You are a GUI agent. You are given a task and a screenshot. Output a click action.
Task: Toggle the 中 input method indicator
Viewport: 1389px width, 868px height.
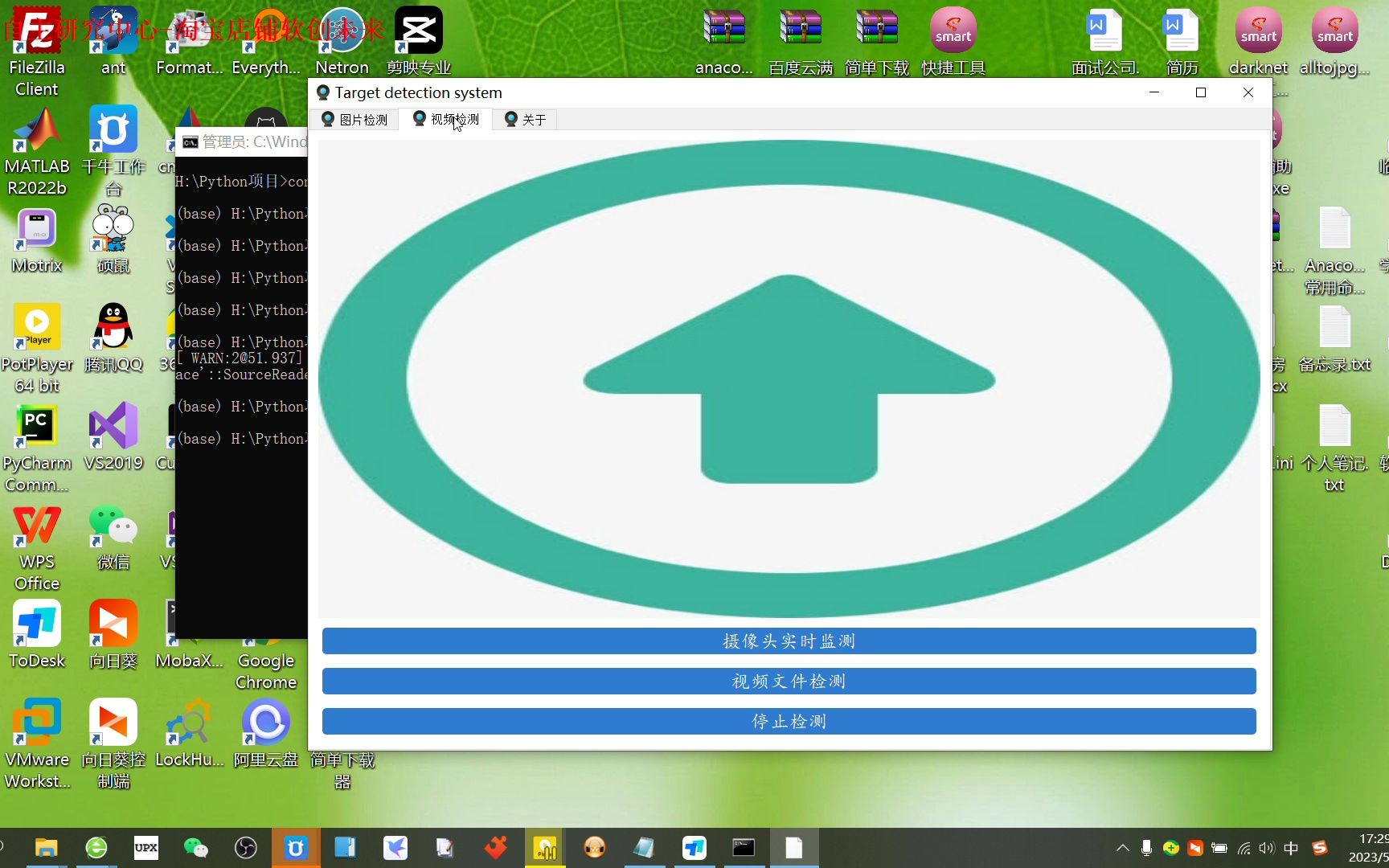click(1291, 848)
